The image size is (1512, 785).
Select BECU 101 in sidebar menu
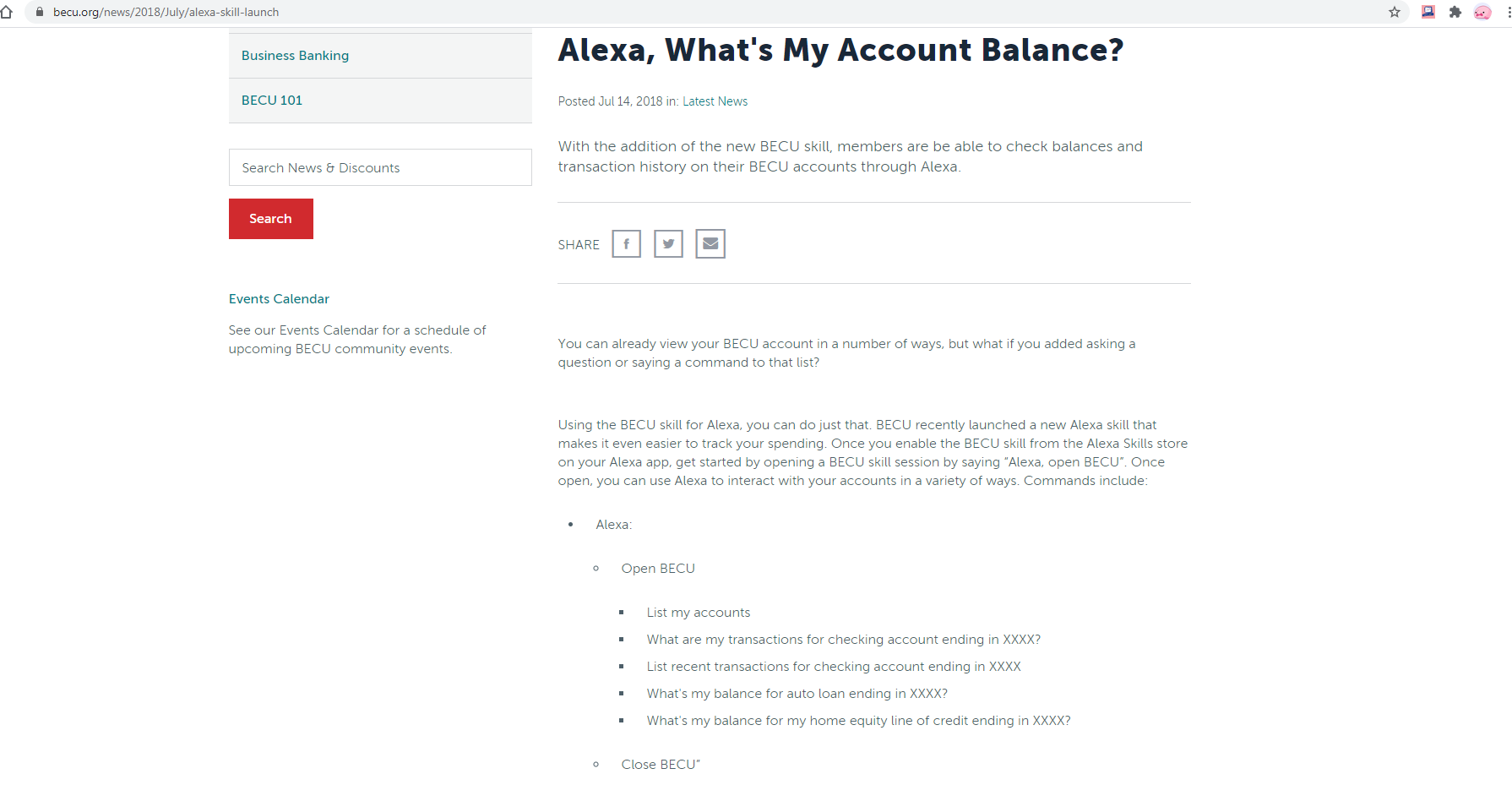pos(272,101)
